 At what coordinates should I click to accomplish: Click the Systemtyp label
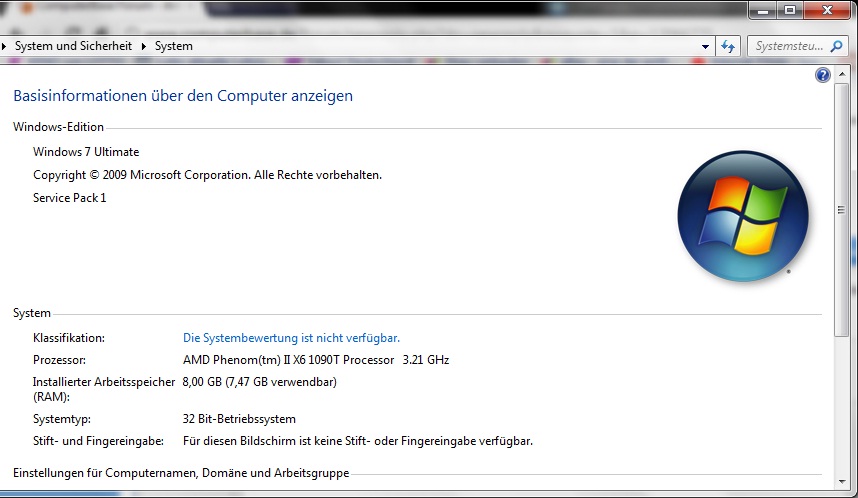pos(62,419)
